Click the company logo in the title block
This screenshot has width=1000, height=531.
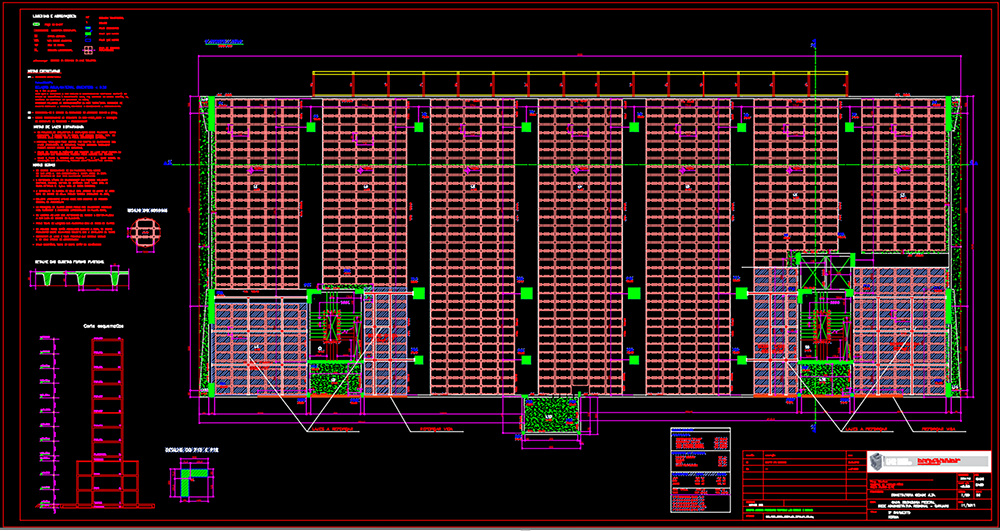click(x=929, y=461)
